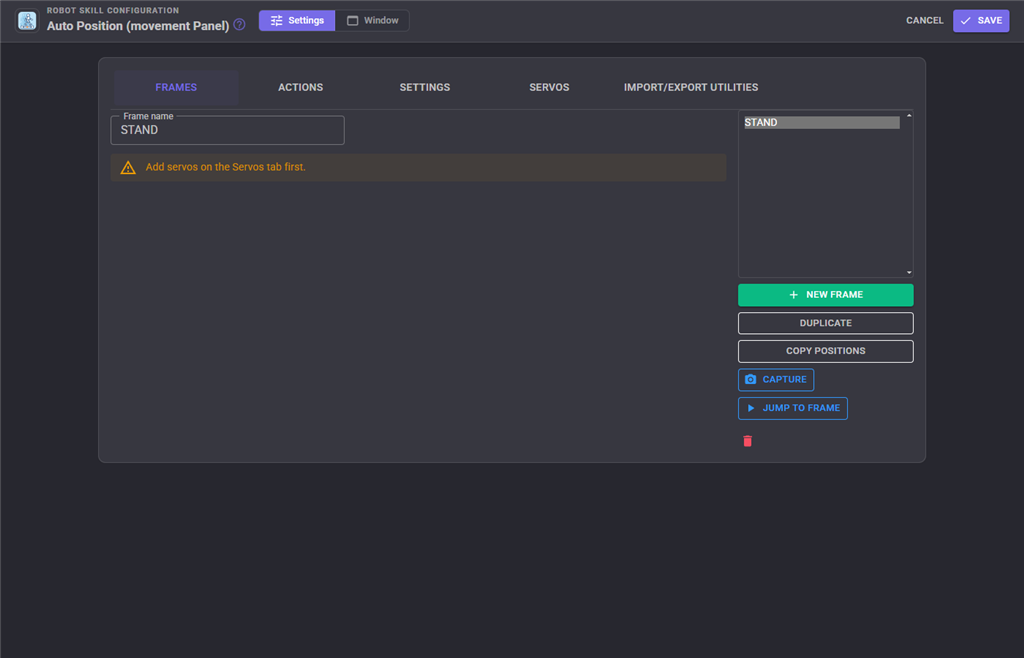Switch to the Window view toggle
The height and width of the screenshot is (658, 1024).
(372, 20)
